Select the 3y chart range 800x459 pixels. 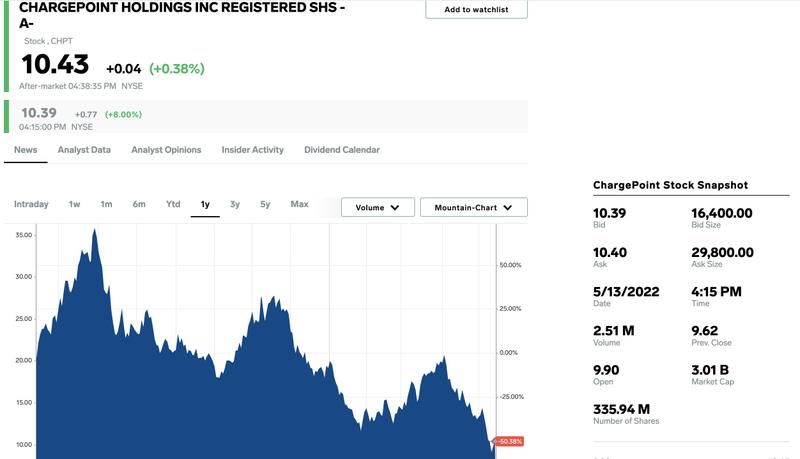(235, 204)
